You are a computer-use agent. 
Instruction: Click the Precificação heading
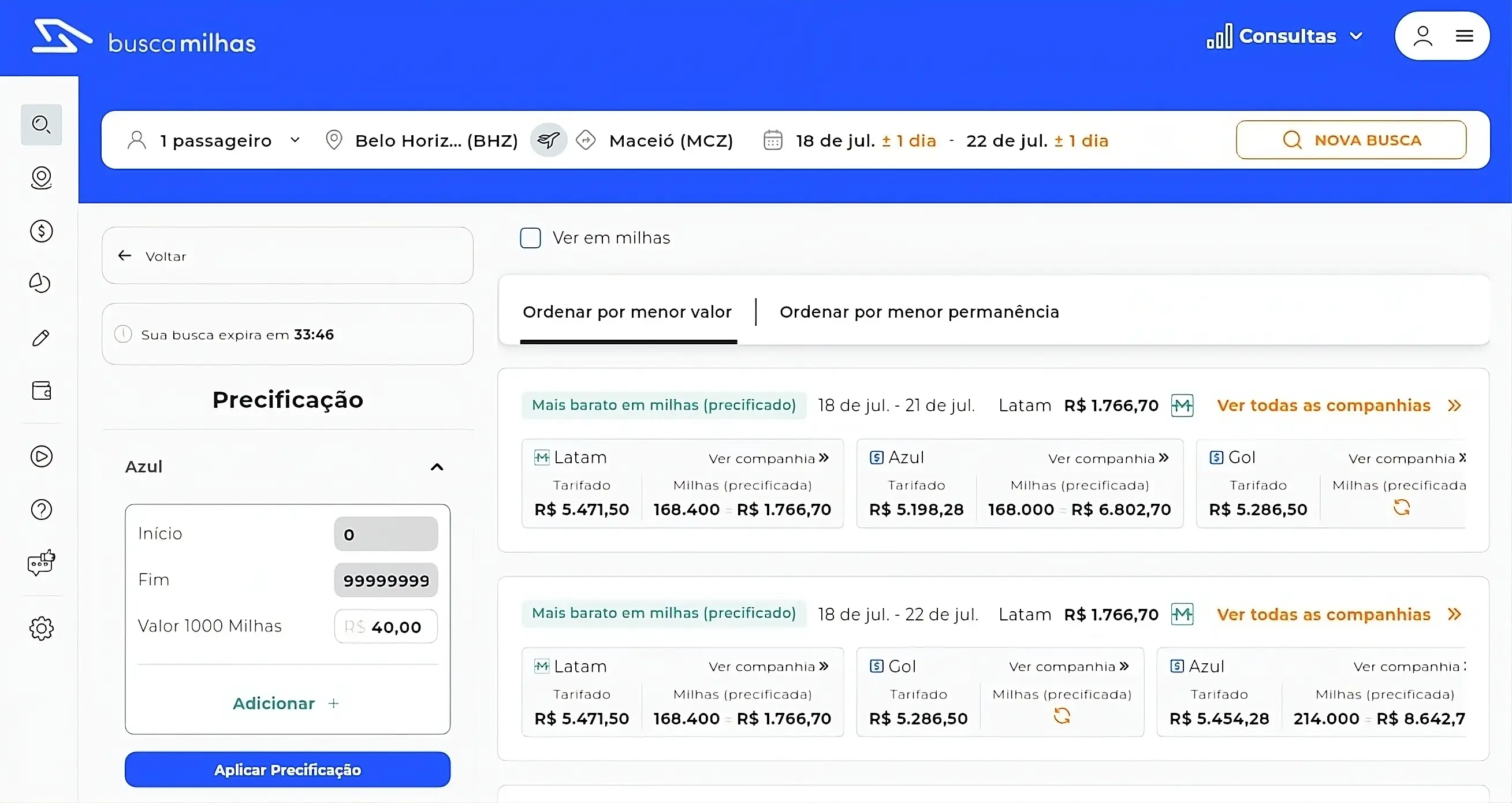(288, 400)
